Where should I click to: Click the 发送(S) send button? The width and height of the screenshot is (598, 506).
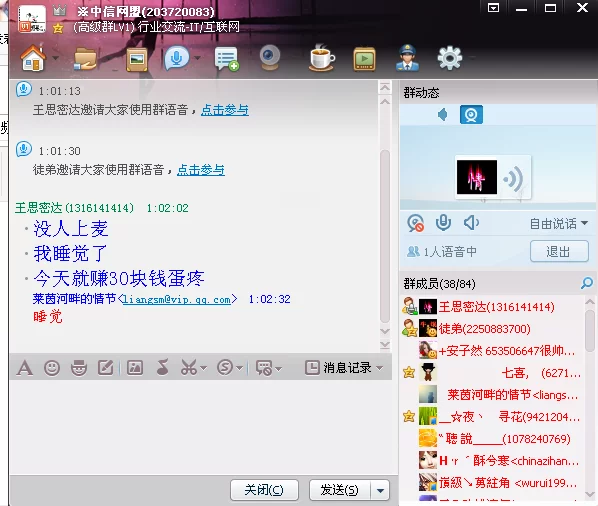point(340,490)
